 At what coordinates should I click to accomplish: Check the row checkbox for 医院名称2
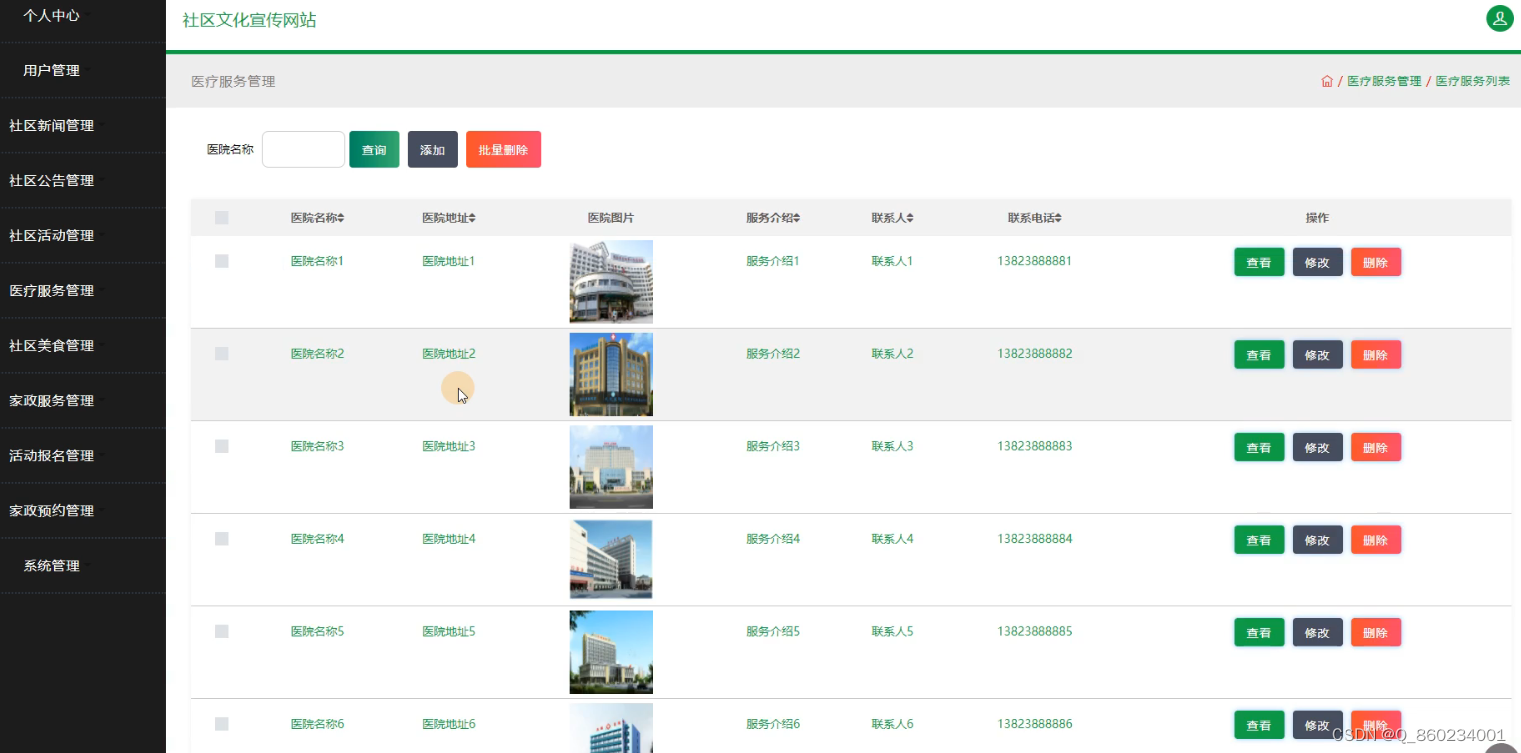pos(222,354)
